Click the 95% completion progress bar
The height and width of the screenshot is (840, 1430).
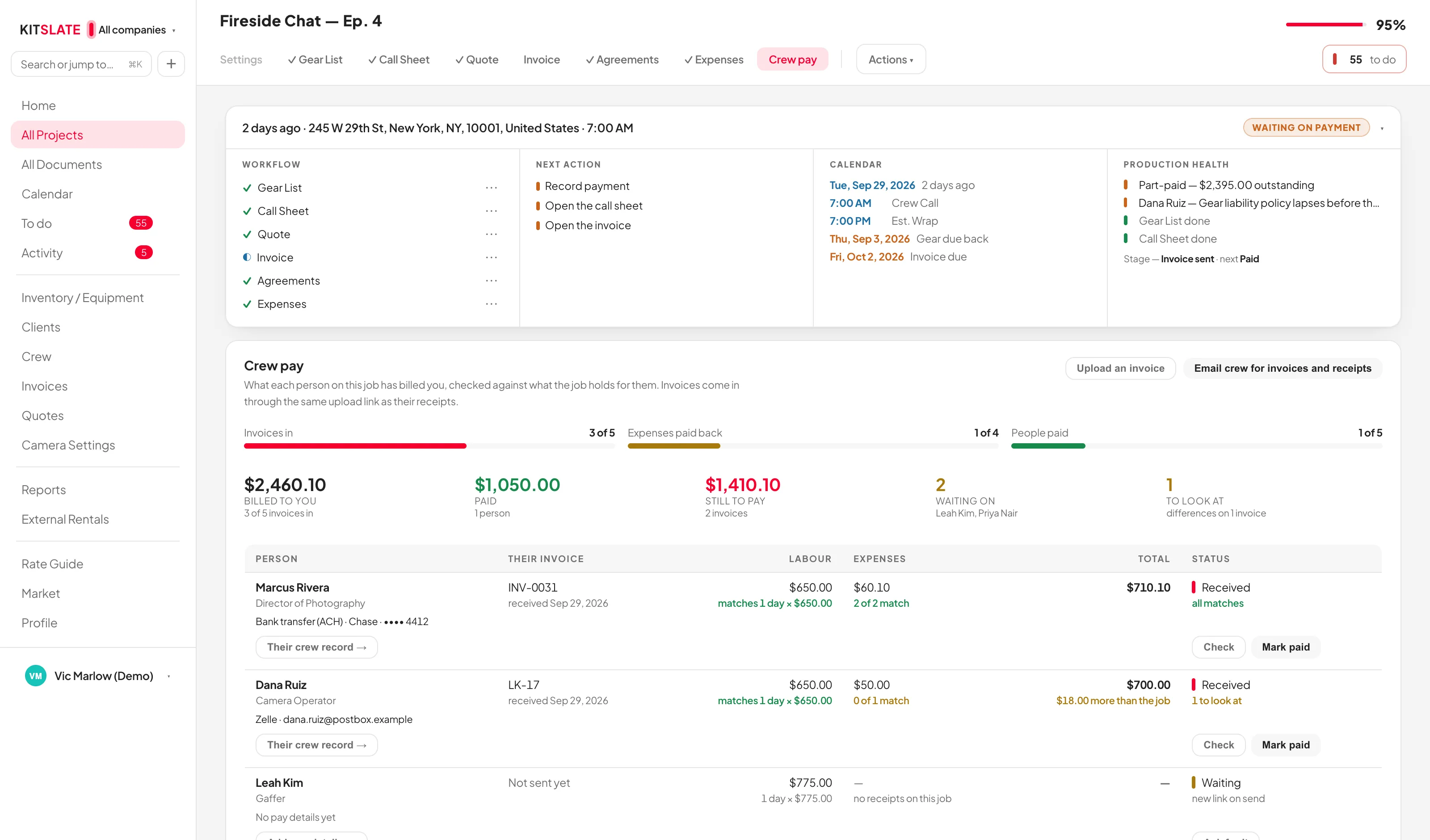click(1325, 25)
